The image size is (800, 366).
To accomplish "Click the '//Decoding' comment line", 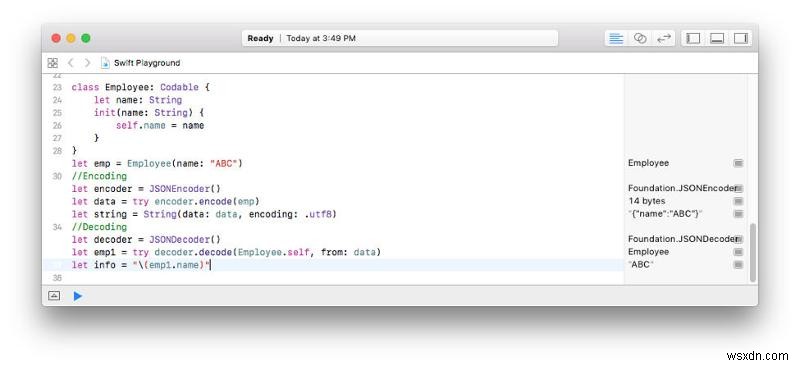I will [x=99, y=227].
